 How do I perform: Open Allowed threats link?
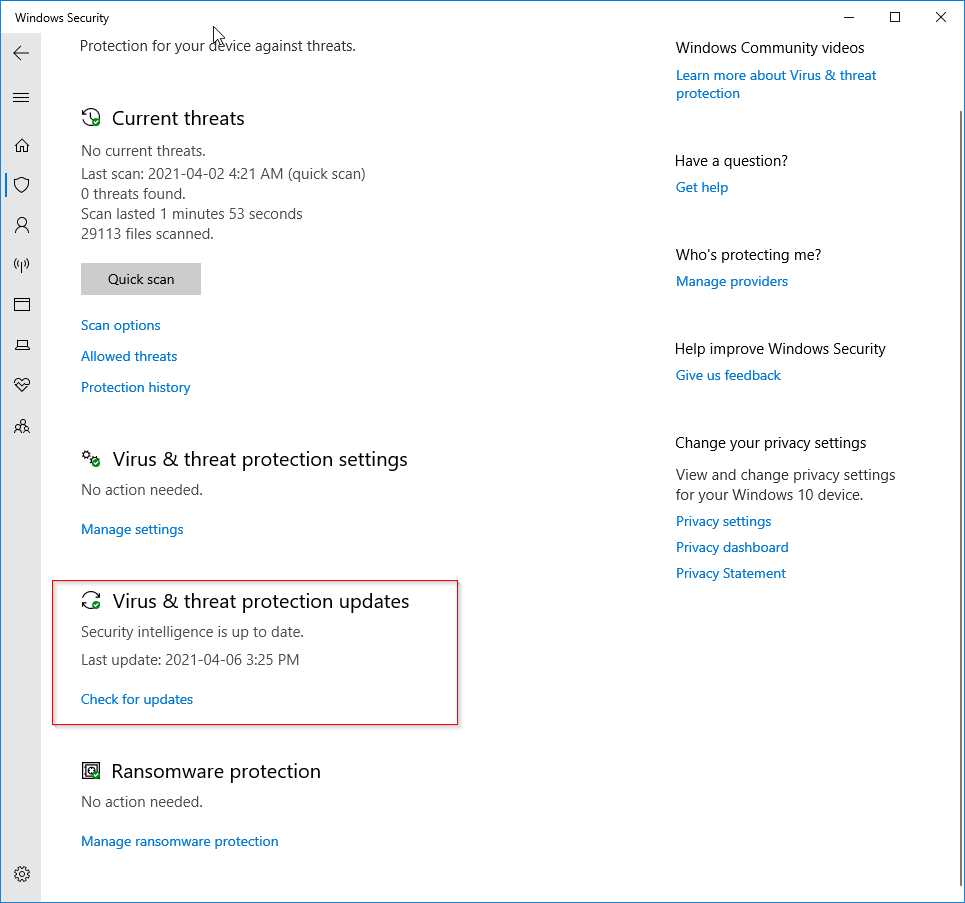[129, 356]
